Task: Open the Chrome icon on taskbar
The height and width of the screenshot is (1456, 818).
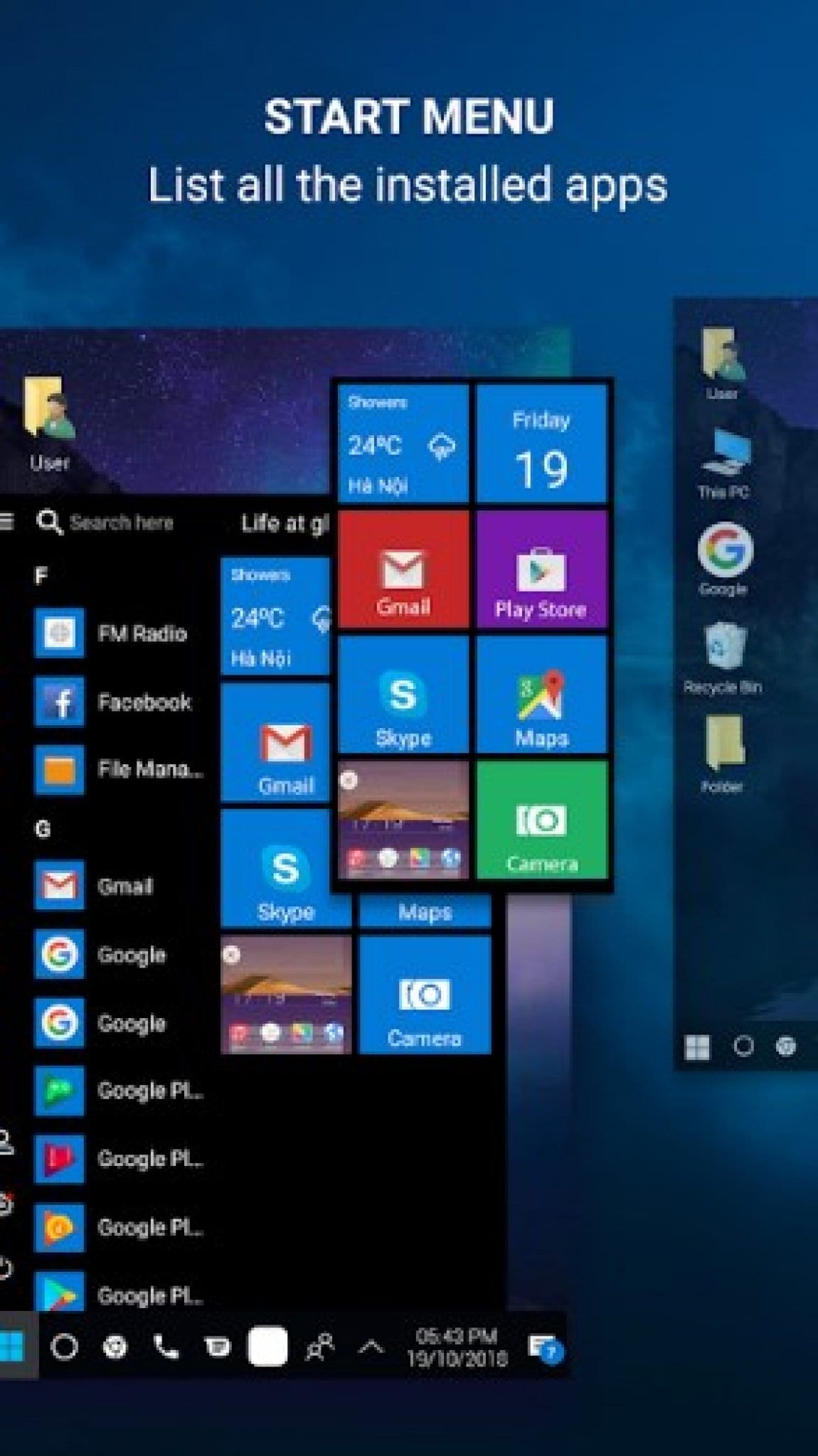Action: [115, 1346]
